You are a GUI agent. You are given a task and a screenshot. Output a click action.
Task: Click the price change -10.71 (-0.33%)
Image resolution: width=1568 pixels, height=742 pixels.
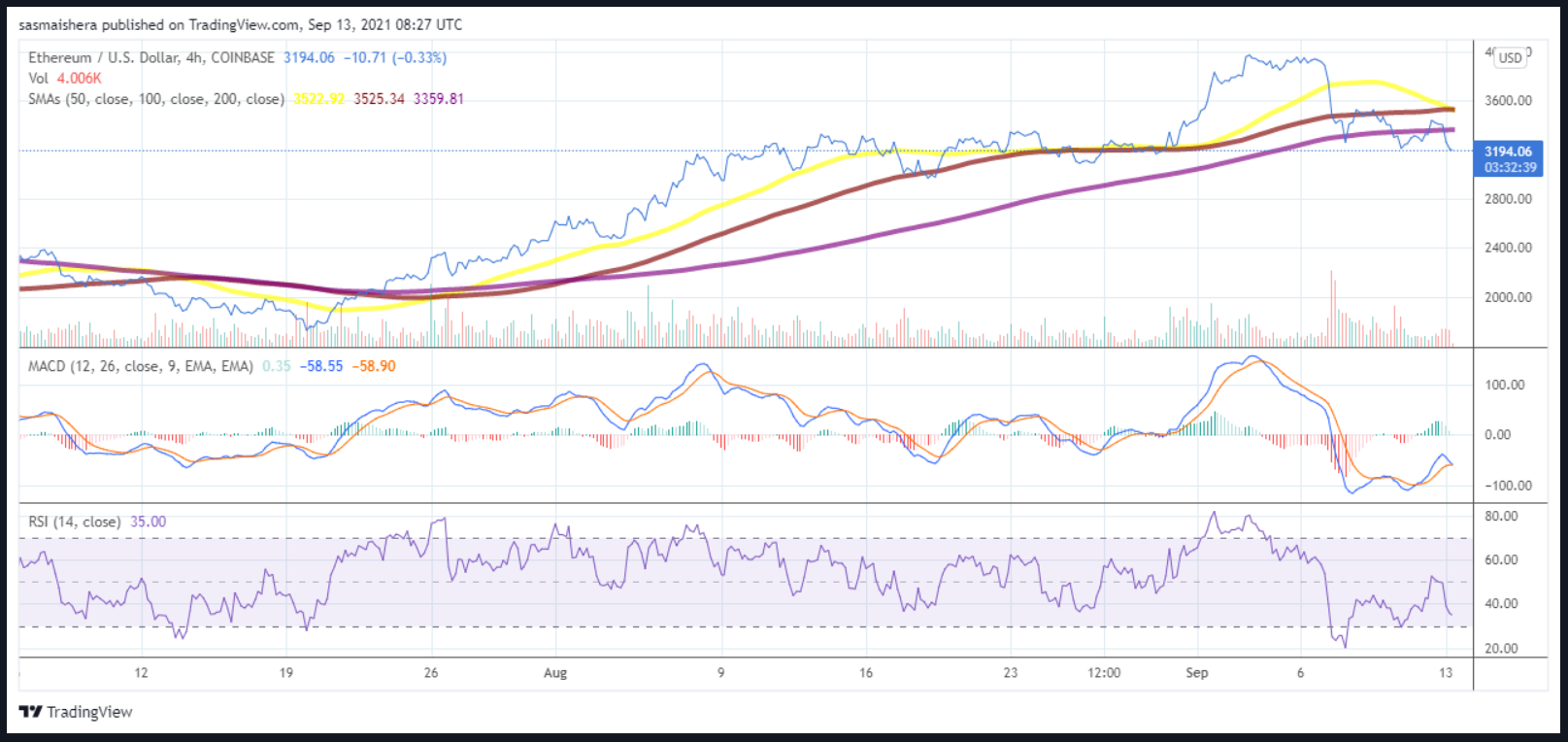pos(395,57)
